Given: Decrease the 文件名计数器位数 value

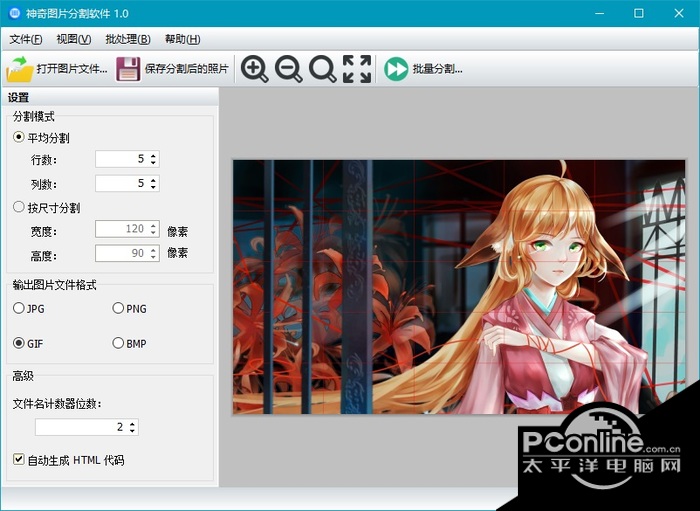Looking at the screenshot, I should tap(132, 431).
